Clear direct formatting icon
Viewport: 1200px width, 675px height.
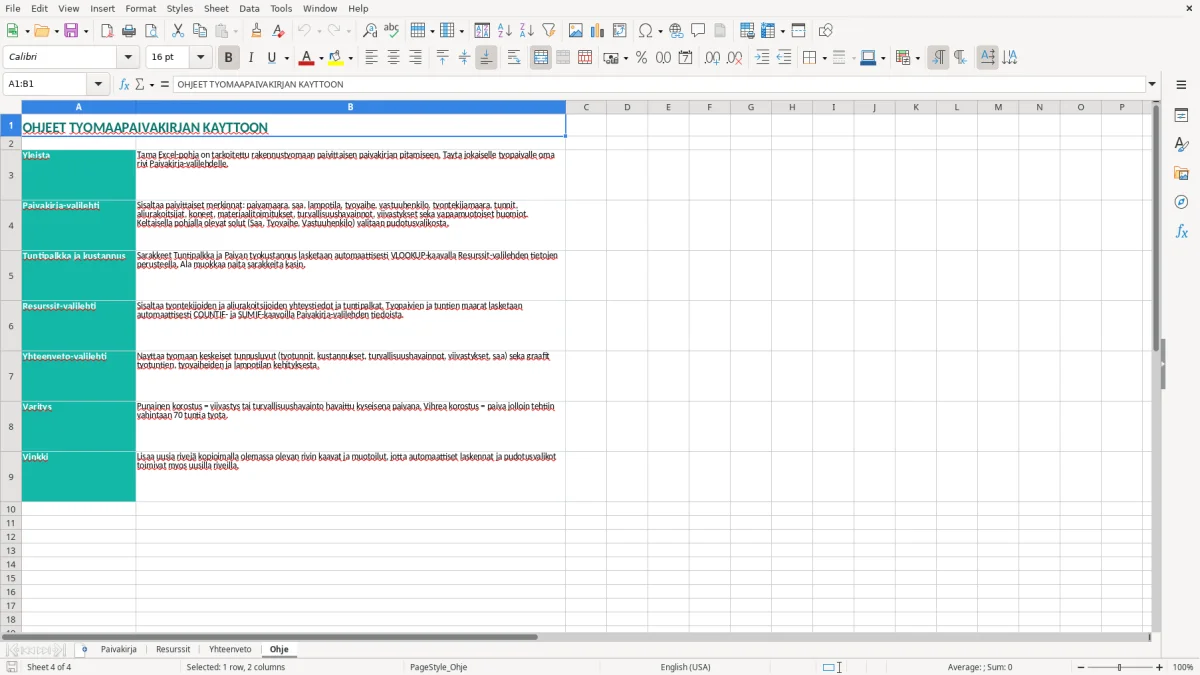coord(279,31)
